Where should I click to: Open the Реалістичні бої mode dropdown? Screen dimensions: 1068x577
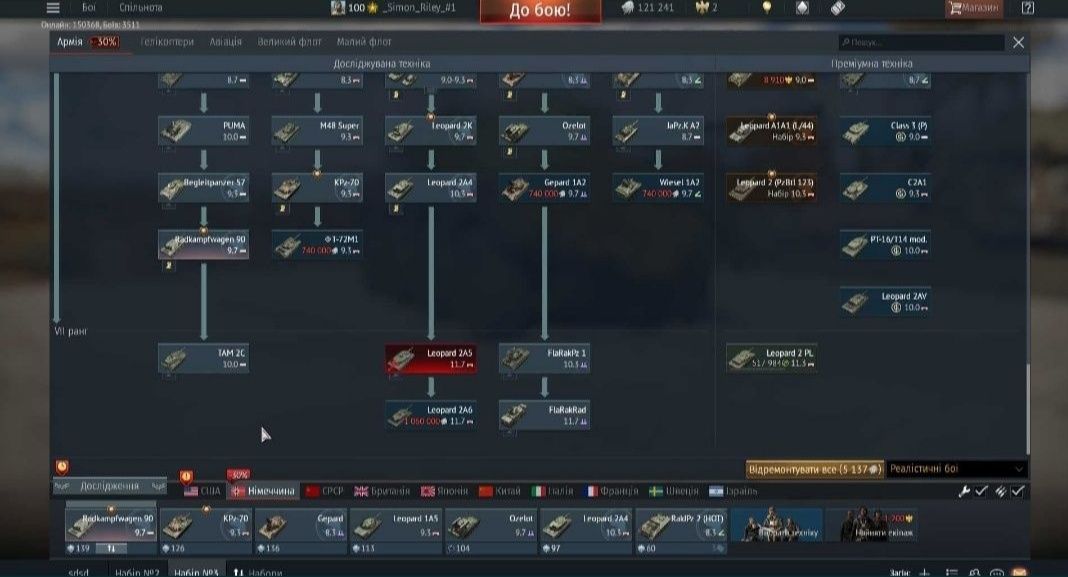pyautogui.click(x=956, y=469)
